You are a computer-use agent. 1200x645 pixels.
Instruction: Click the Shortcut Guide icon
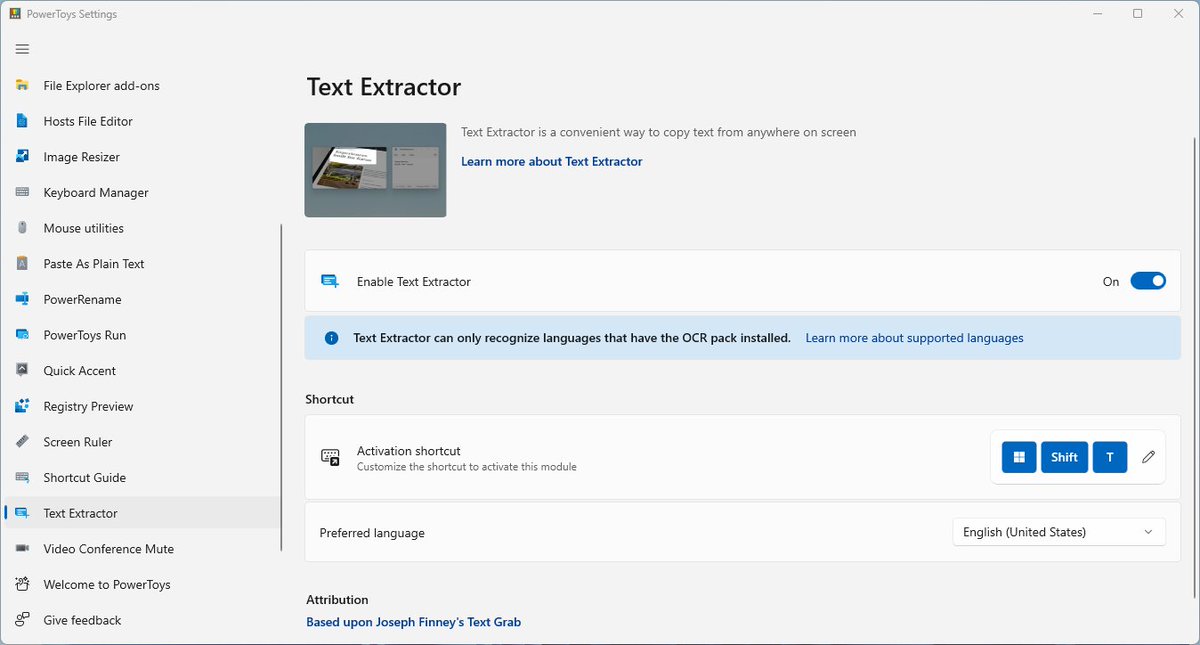click(x=22, y=478)
